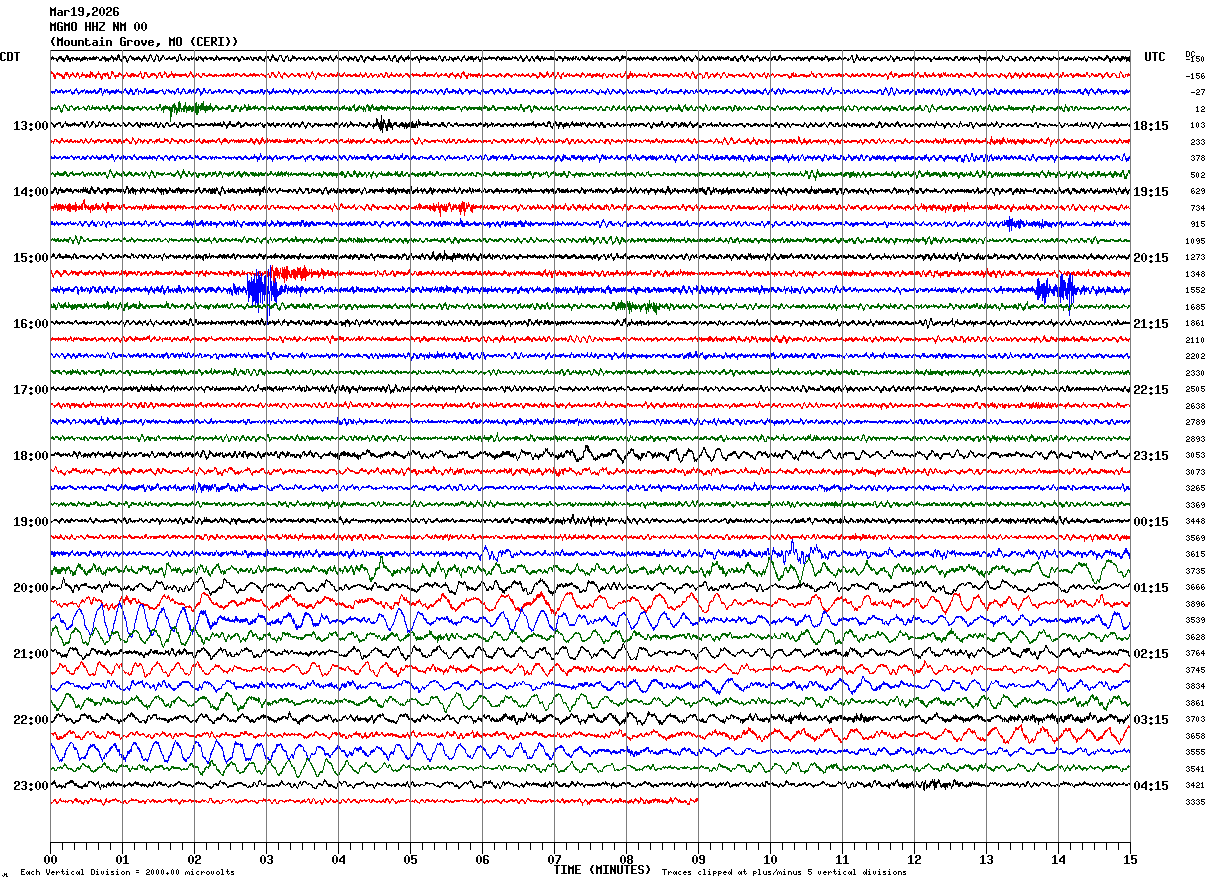The image size is (1210, 886).
Task: Click the 18:15 UTC time label
Action: coord(1150,126)
